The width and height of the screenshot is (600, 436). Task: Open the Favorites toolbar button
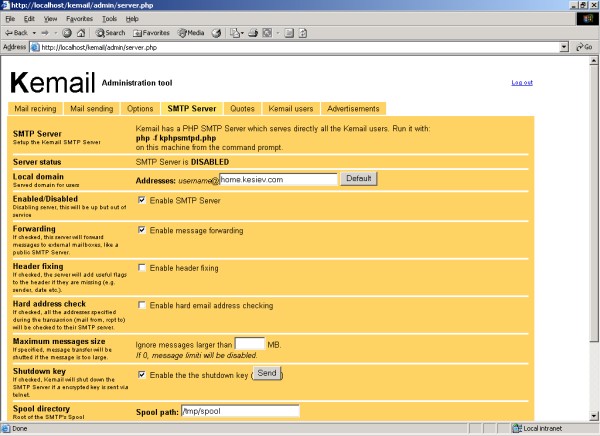[151, 33]
